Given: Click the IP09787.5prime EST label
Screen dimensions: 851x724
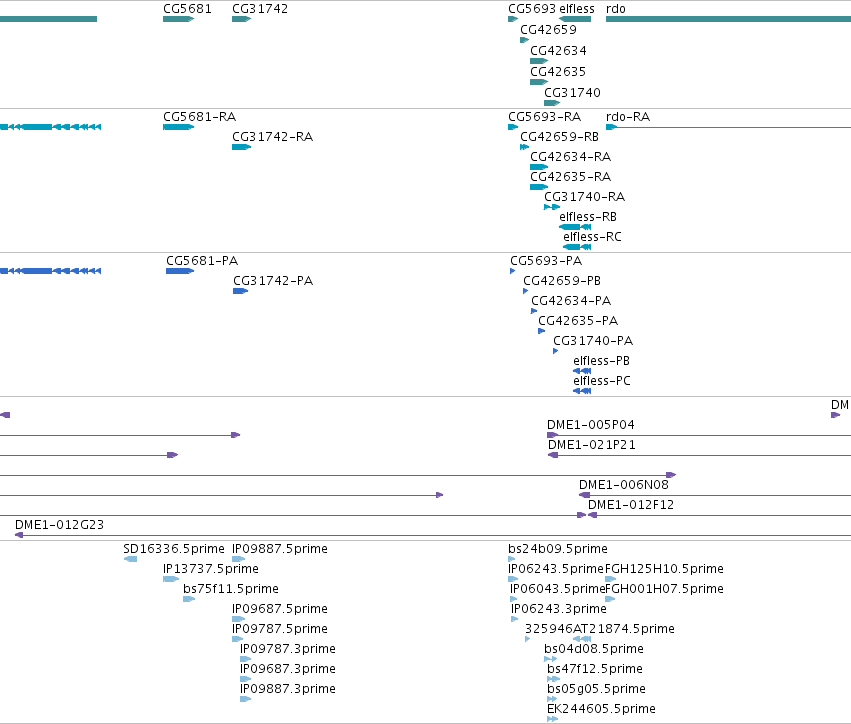Looking at the screenshot, I should coord(280,630).
